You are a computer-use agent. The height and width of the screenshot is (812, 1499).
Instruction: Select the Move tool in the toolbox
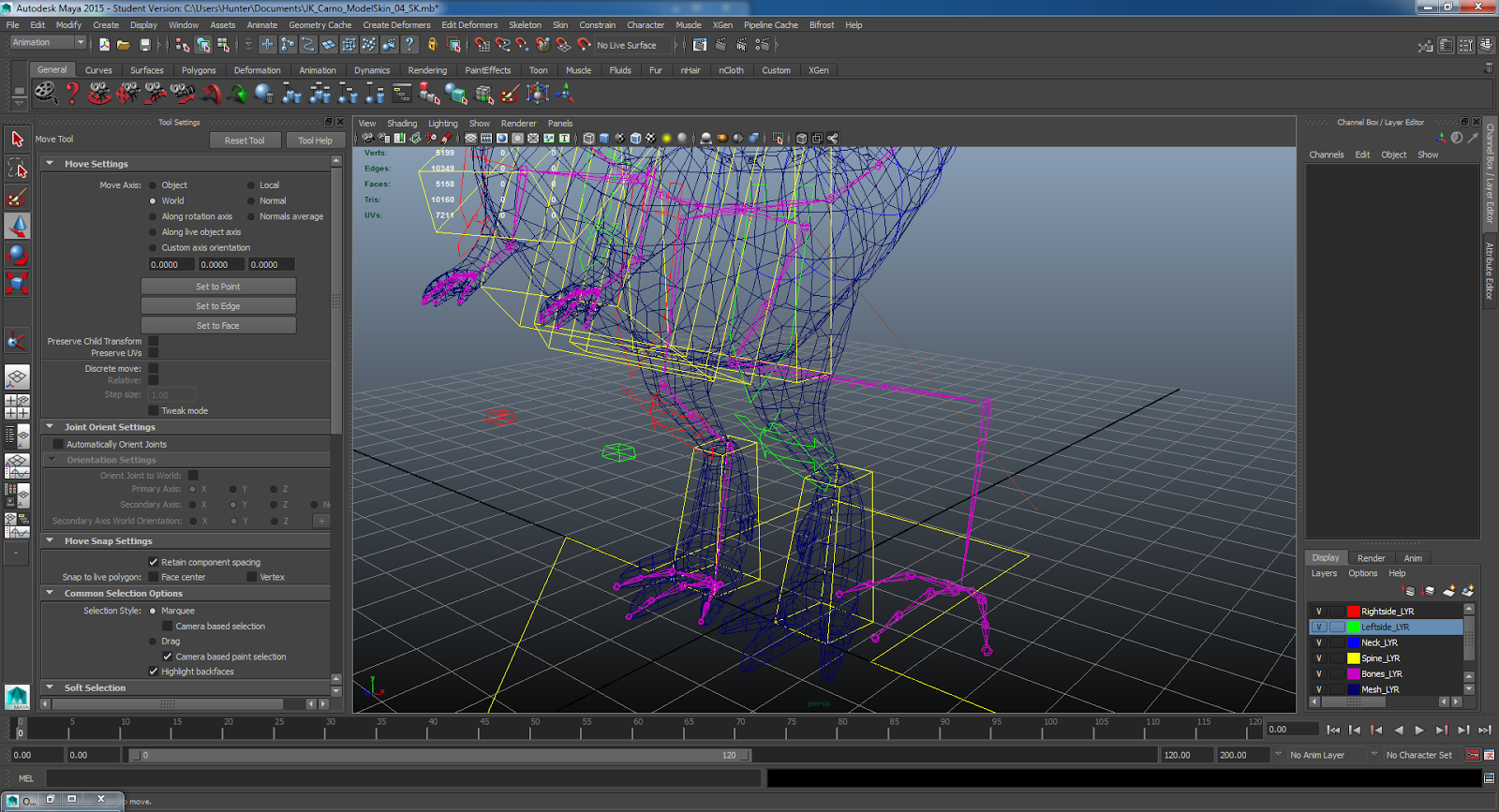17,226
